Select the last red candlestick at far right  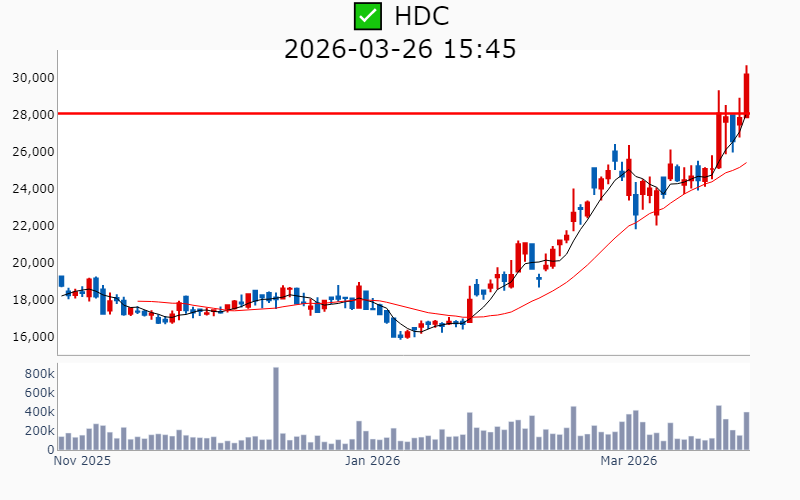(746, 95)
